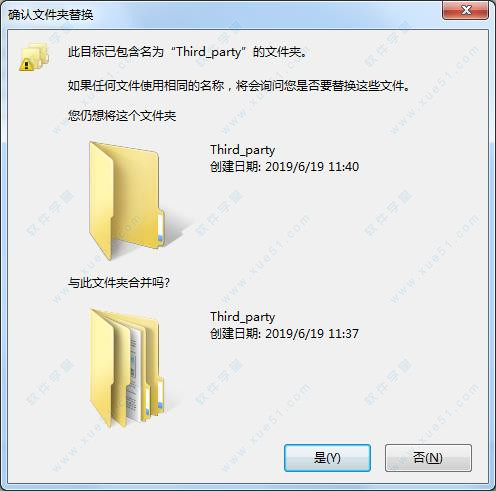Click Third_party name created at 11:37
The image size is (496, 491).
[243, 317]
